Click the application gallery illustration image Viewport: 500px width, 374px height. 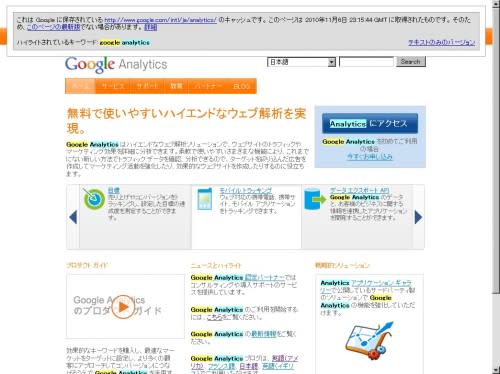[369, 341]
